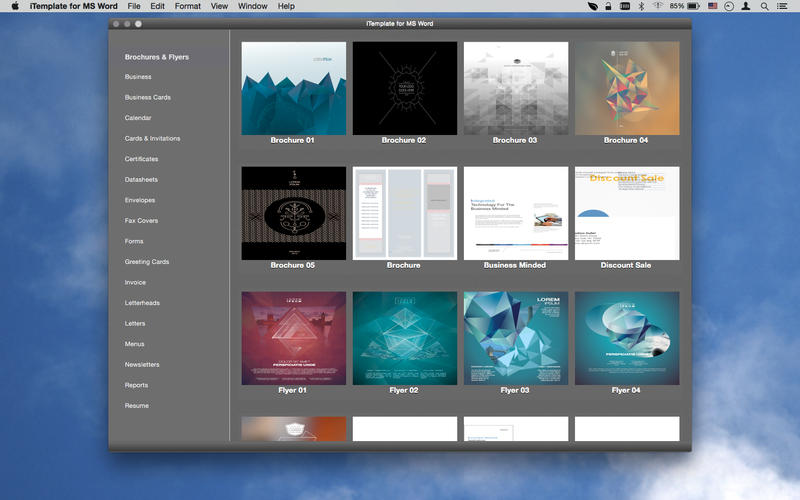800x500 pixels.
Task: Select the Letters category
Action: (x=135, y=323)
